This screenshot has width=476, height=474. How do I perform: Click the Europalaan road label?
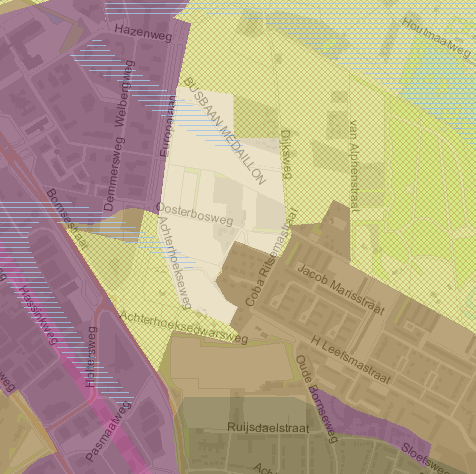click(x=167, y=126)
